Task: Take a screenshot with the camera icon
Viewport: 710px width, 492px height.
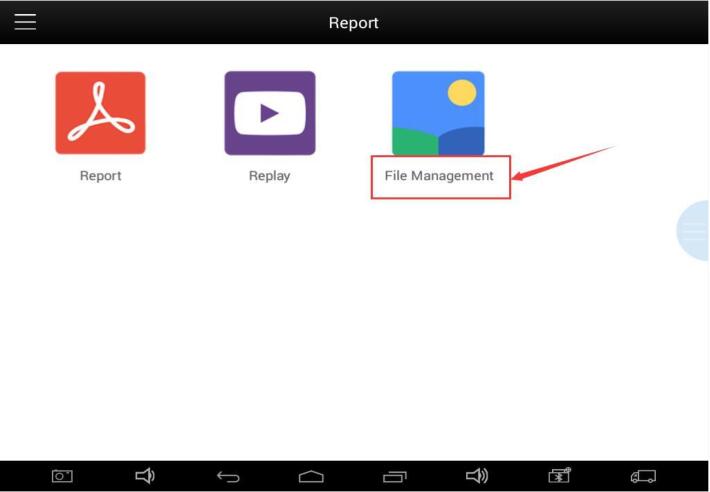Action: click(62, 476)
